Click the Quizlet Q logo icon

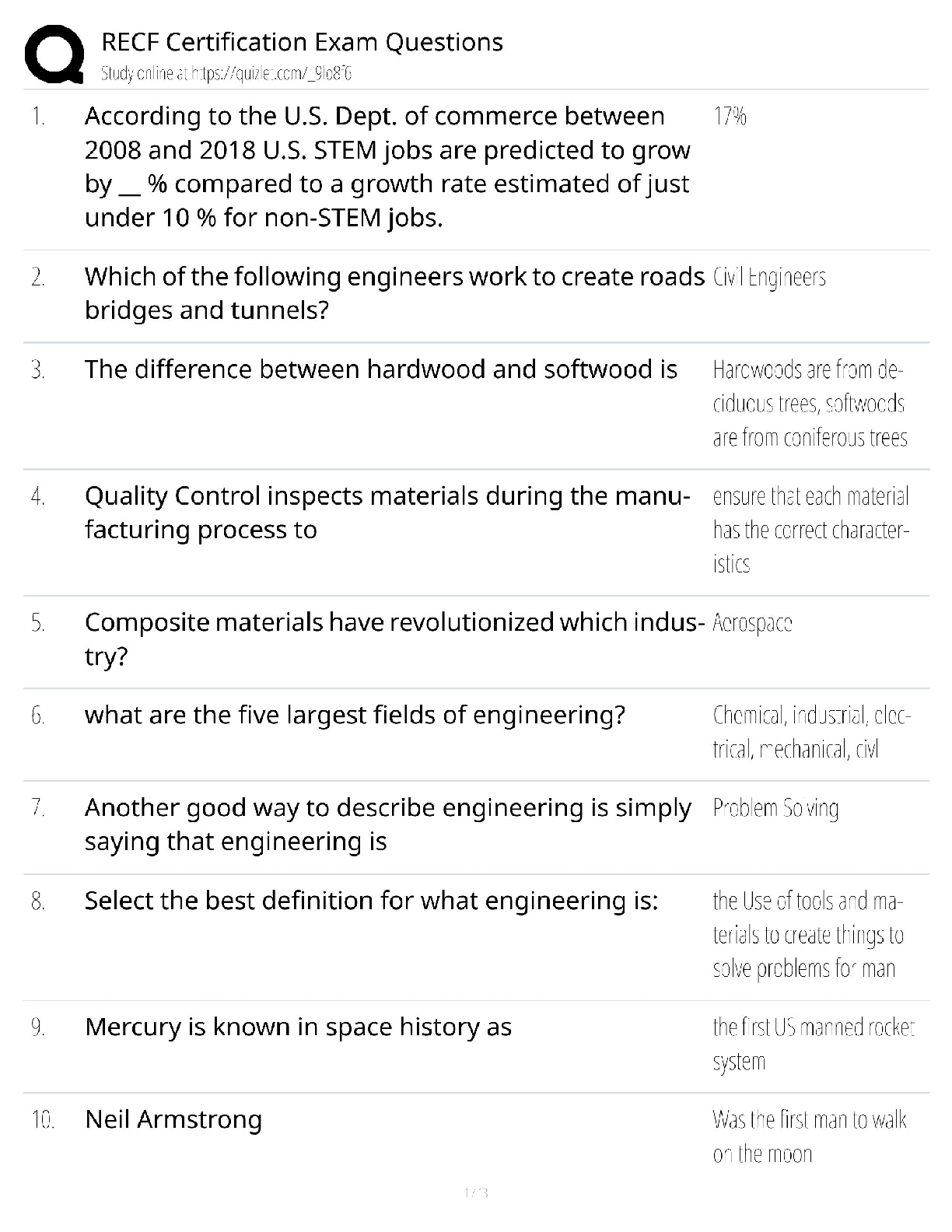pos(54,54)
